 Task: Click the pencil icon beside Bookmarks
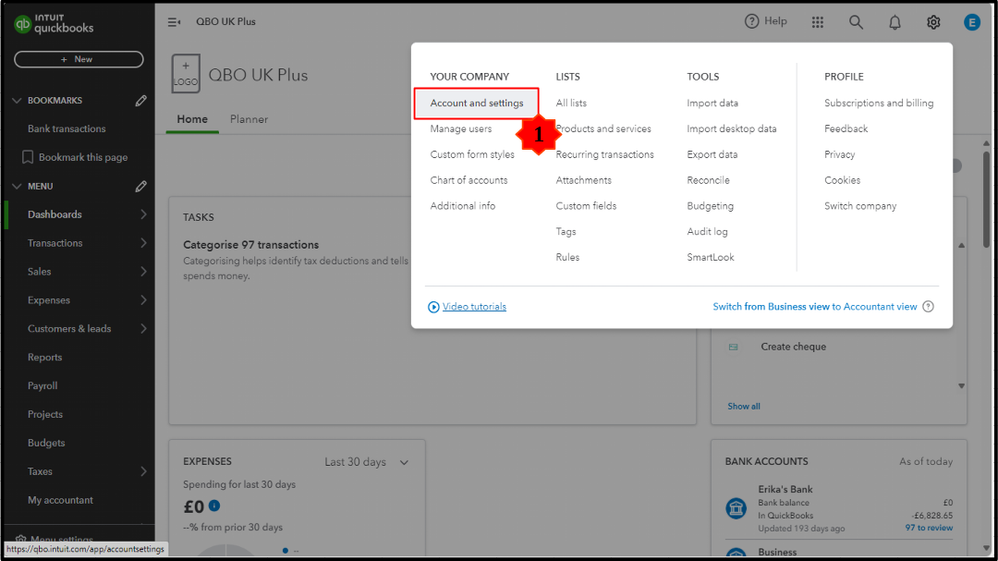[141, 101]
